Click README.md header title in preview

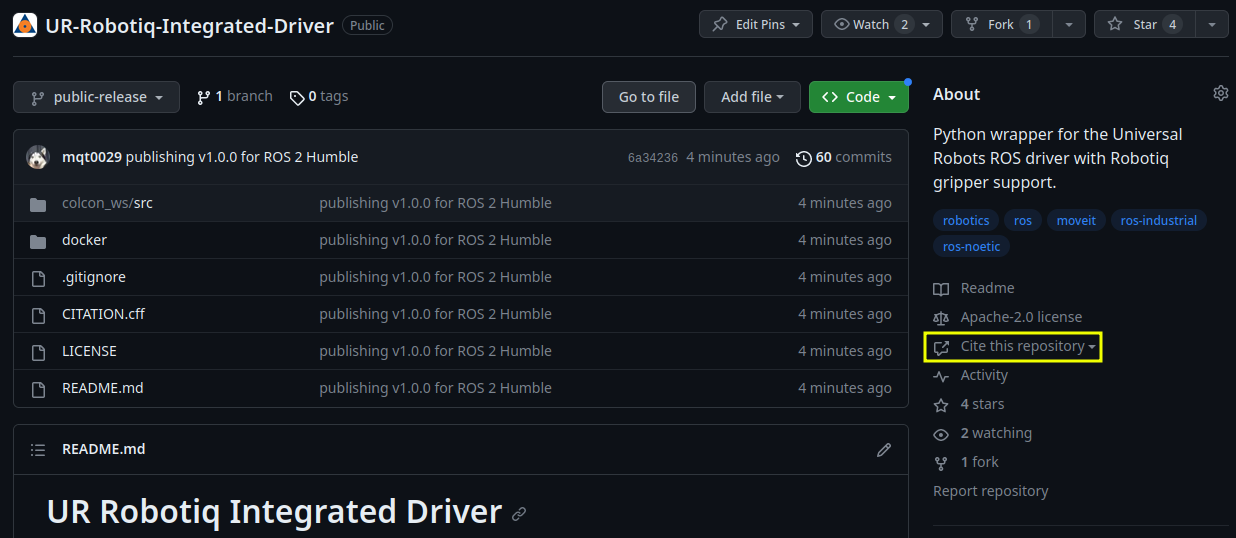tap(104, 449)
